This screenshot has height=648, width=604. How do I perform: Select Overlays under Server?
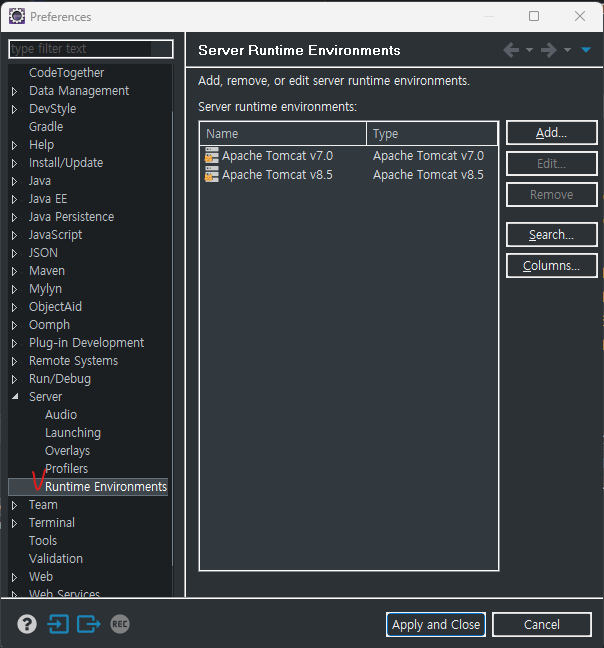(67, 451)
